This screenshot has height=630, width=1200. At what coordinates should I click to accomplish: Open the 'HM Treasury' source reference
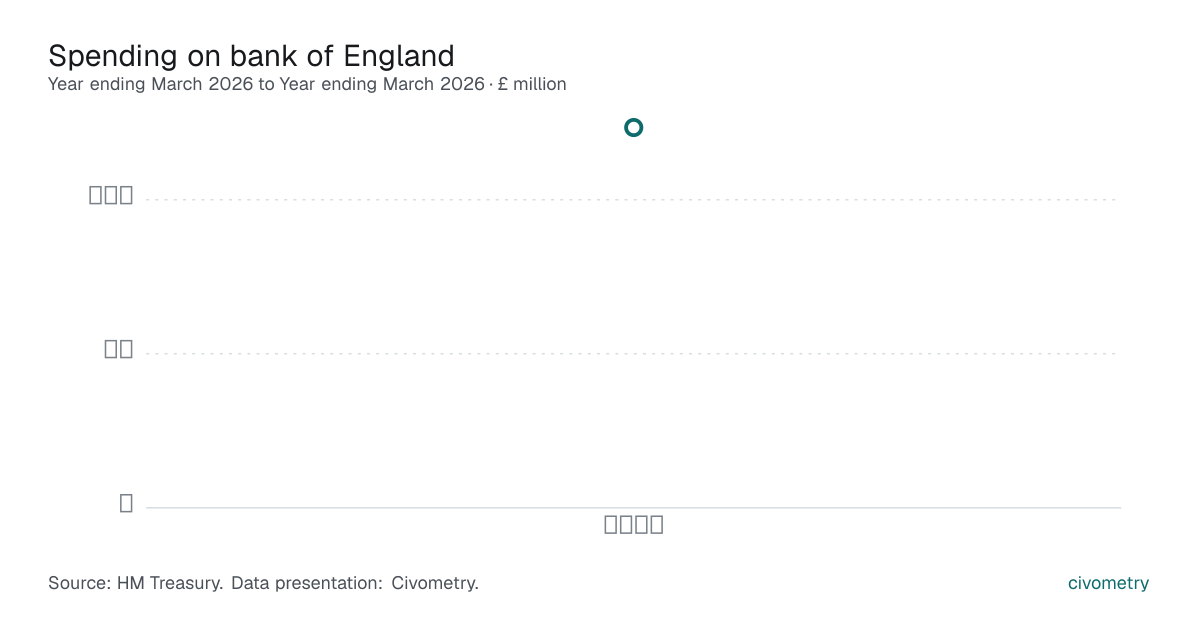(169, 583)
